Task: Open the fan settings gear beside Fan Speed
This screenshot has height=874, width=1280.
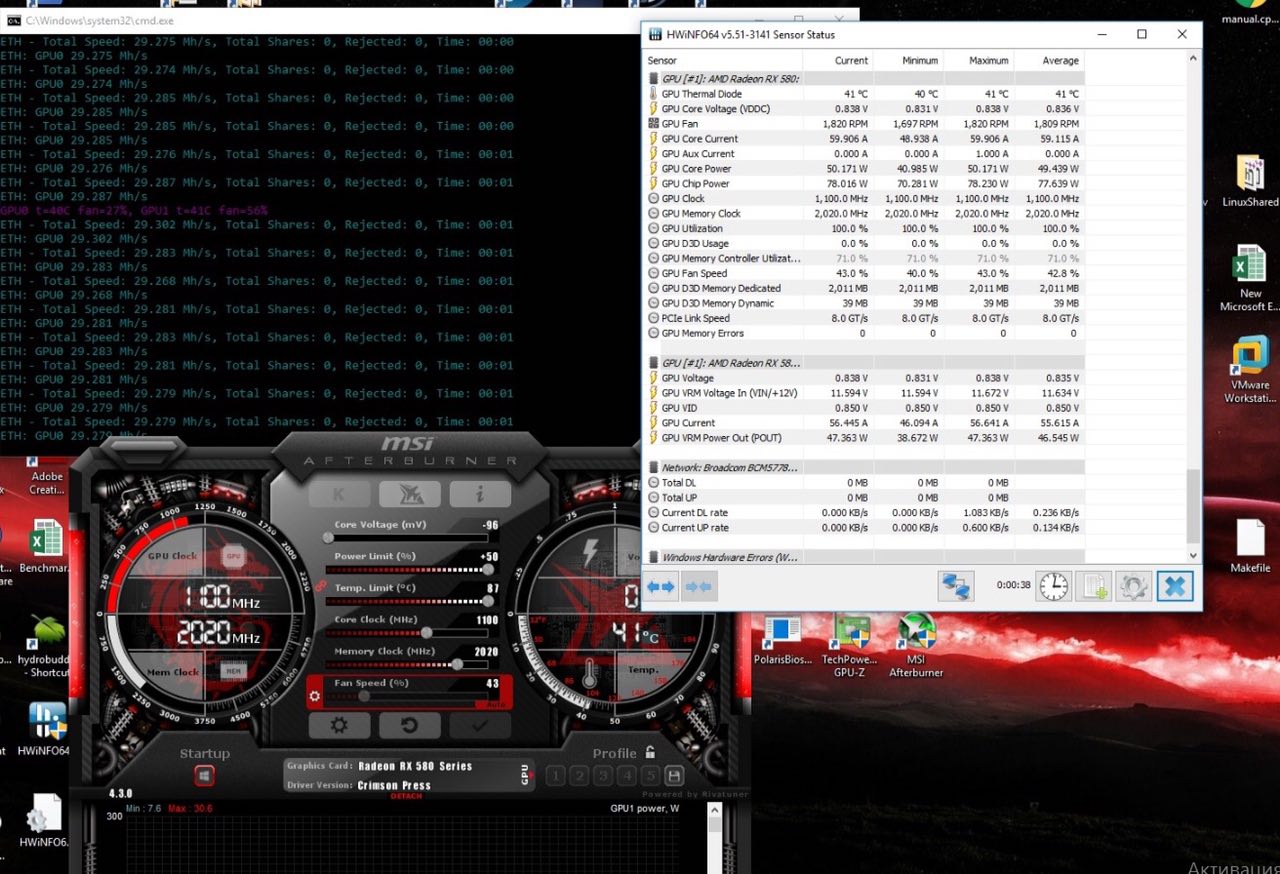Action: pyautogui.click(x=316, y=695)
